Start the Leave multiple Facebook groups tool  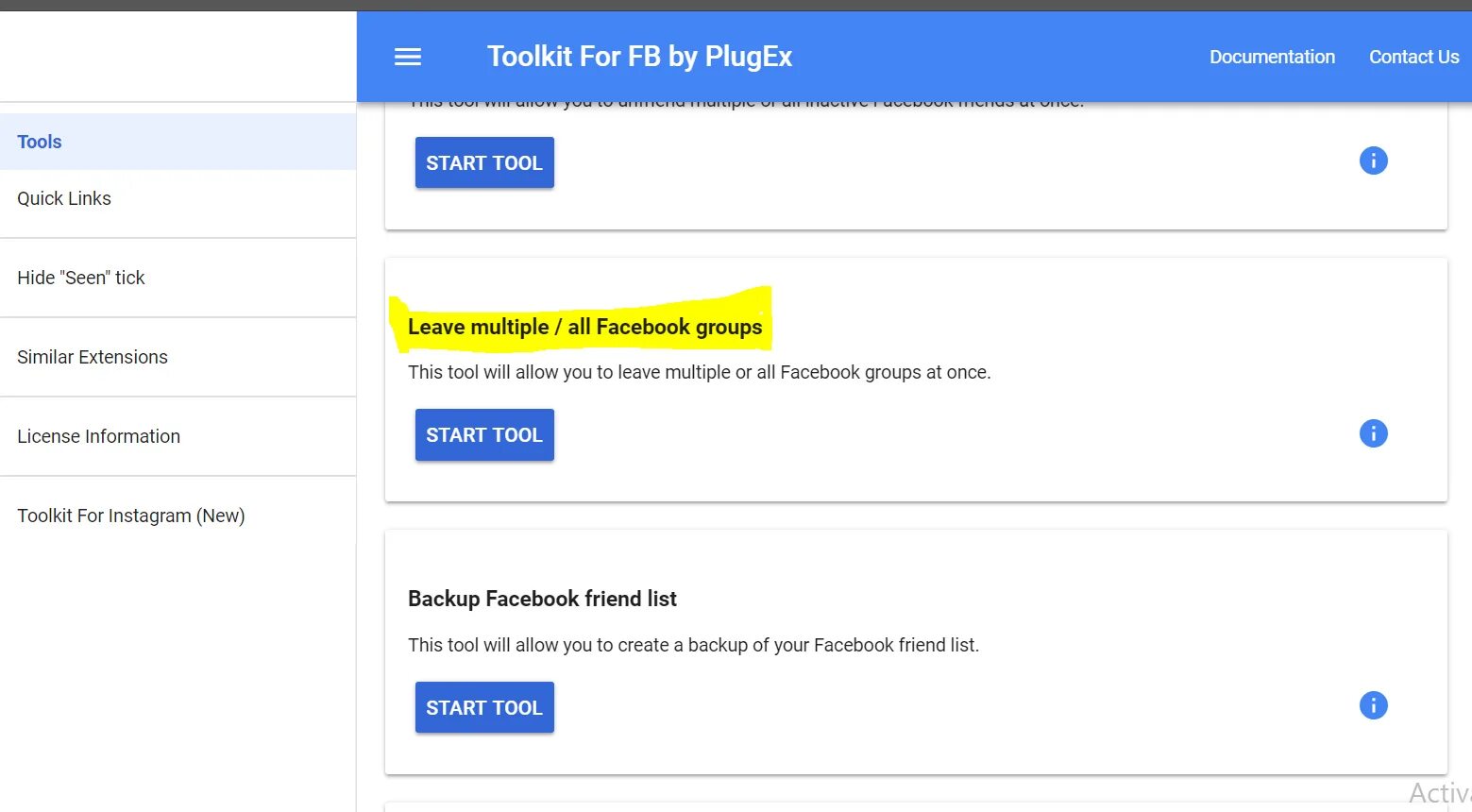click(484, 435)
